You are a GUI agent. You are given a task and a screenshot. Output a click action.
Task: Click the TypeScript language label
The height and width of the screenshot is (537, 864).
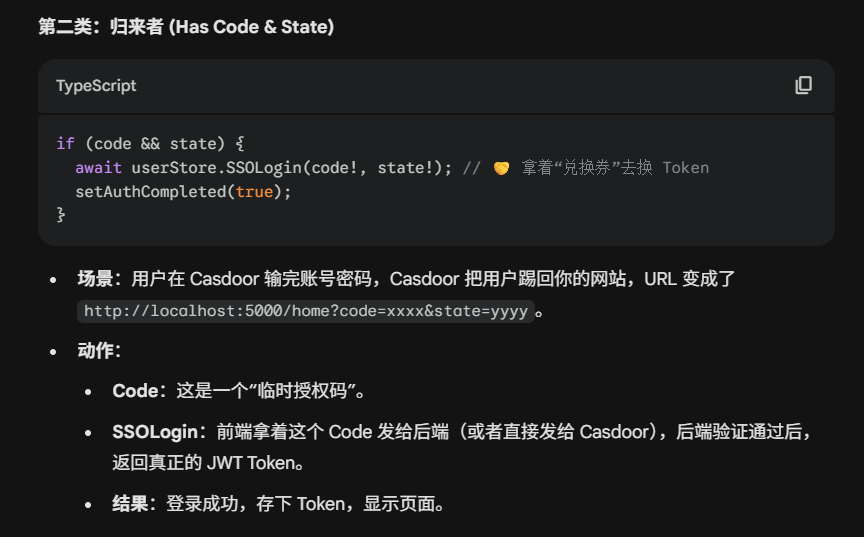point(96,86)
